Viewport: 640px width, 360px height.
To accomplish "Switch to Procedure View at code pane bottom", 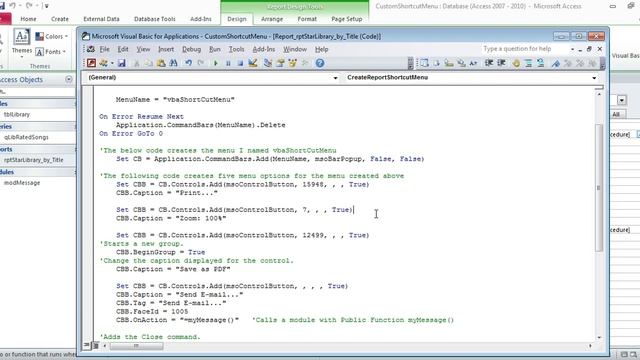I will pyautogui.click(x=87, y=345).
